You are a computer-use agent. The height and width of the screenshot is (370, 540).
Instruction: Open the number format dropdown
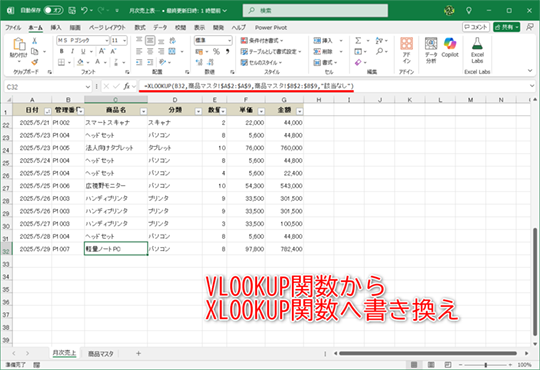click(229, 41)
